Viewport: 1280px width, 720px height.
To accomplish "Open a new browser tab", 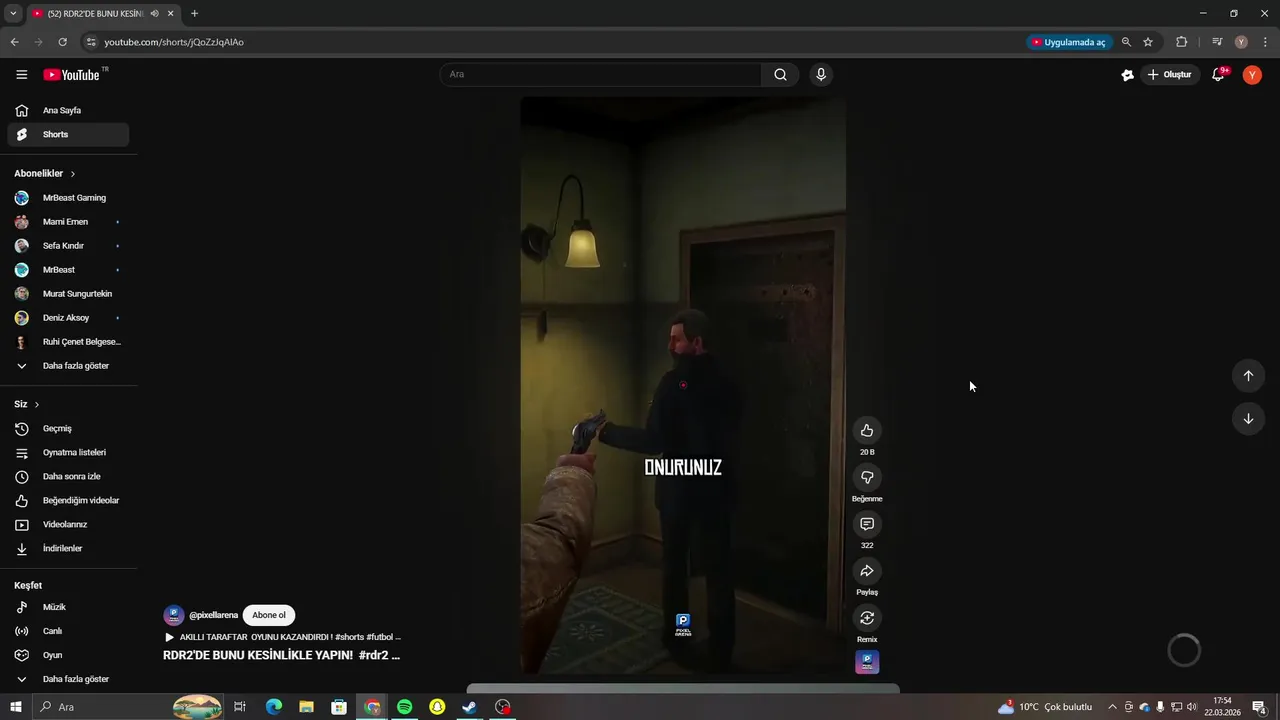I will (x=194, y=14).
